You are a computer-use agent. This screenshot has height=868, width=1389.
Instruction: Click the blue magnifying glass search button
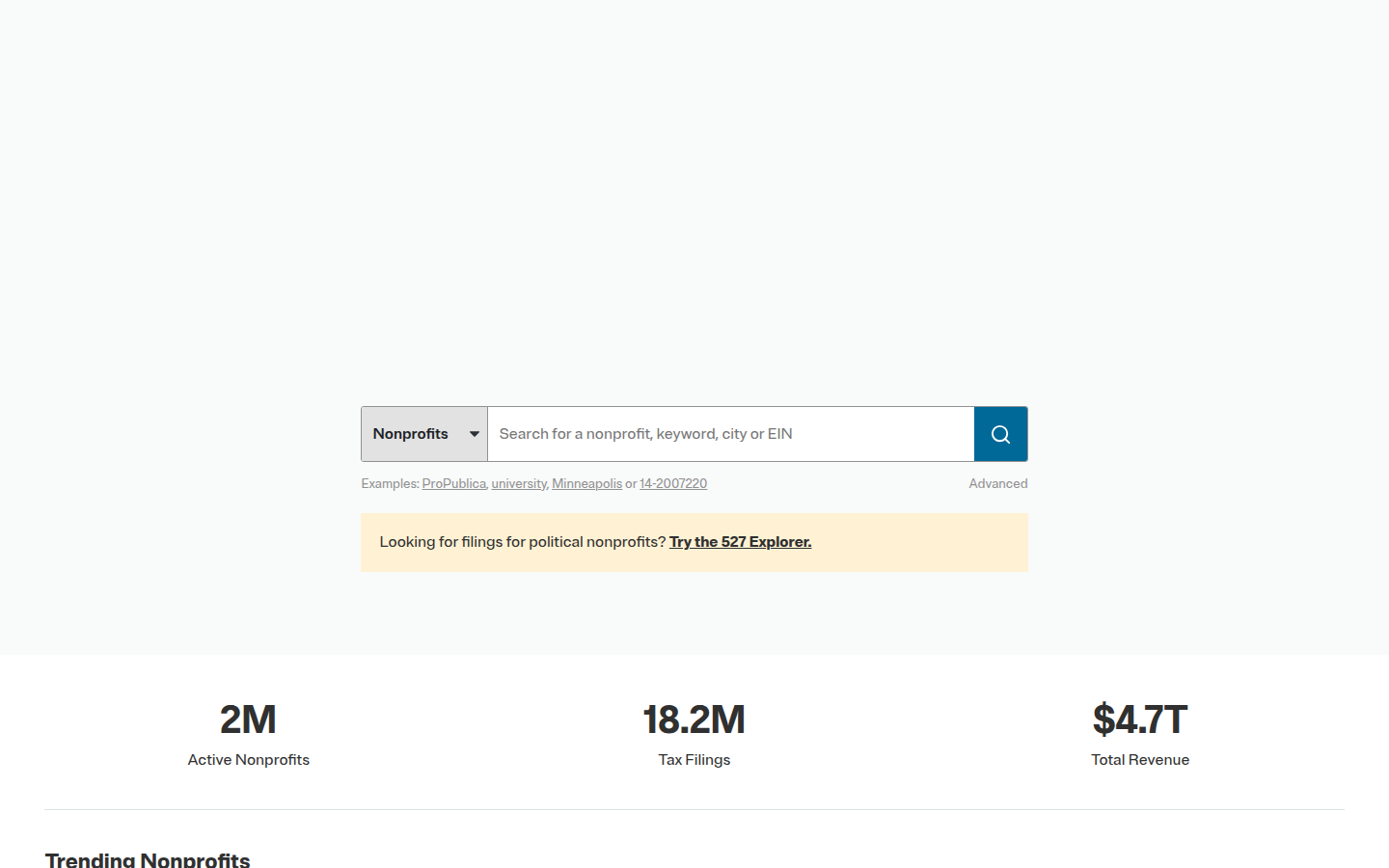[x=1000, y=434]
